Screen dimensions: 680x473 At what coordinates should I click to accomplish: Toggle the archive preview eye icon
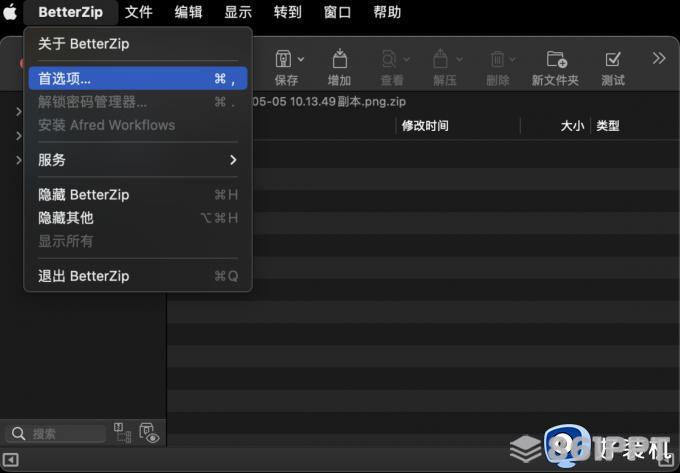[x=149, y=433]
